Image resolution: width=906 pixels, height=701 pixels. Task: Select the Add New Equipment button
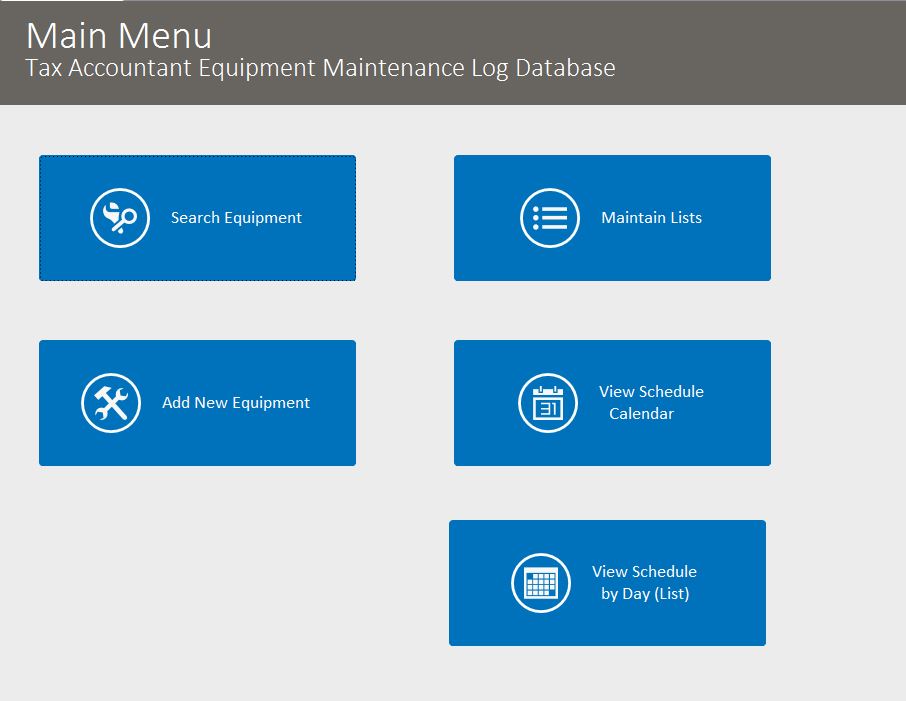[198, 403]
